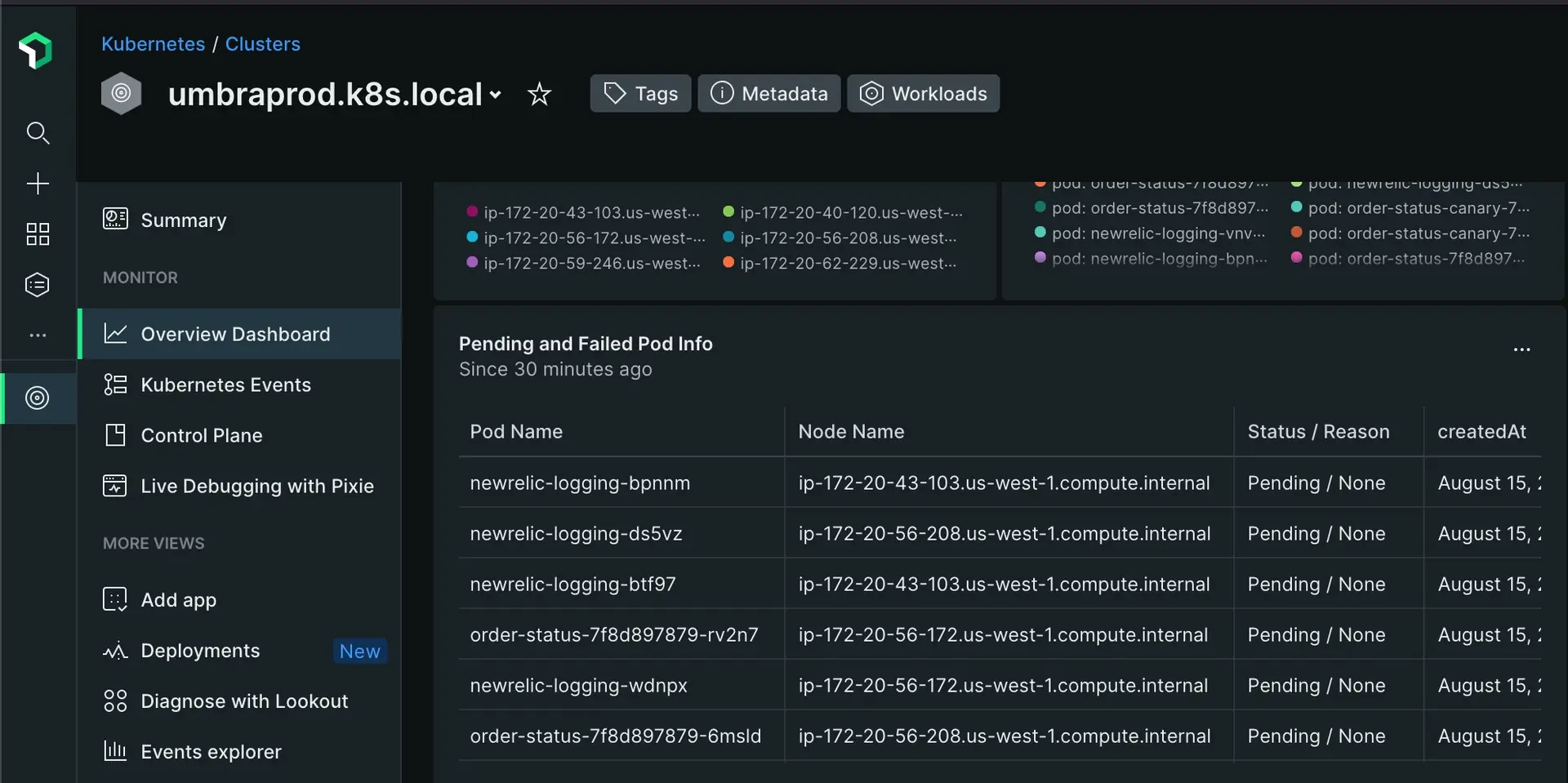This screenshot has width=1568, height=783.
Task: Open the Pending and Failed Pod widget menu
Action: coord(1521,349)
